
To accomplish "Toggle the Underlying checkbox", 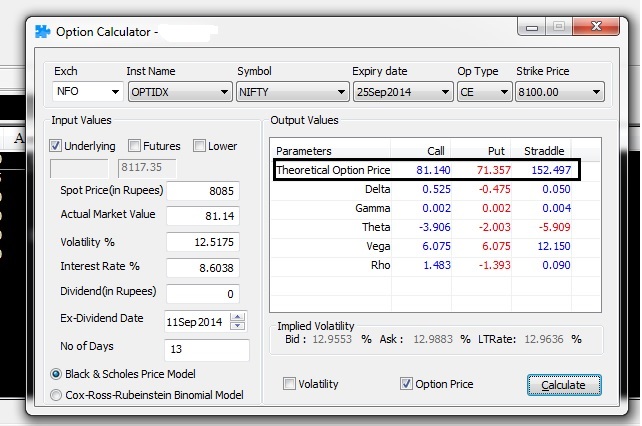I will (55, 145).
